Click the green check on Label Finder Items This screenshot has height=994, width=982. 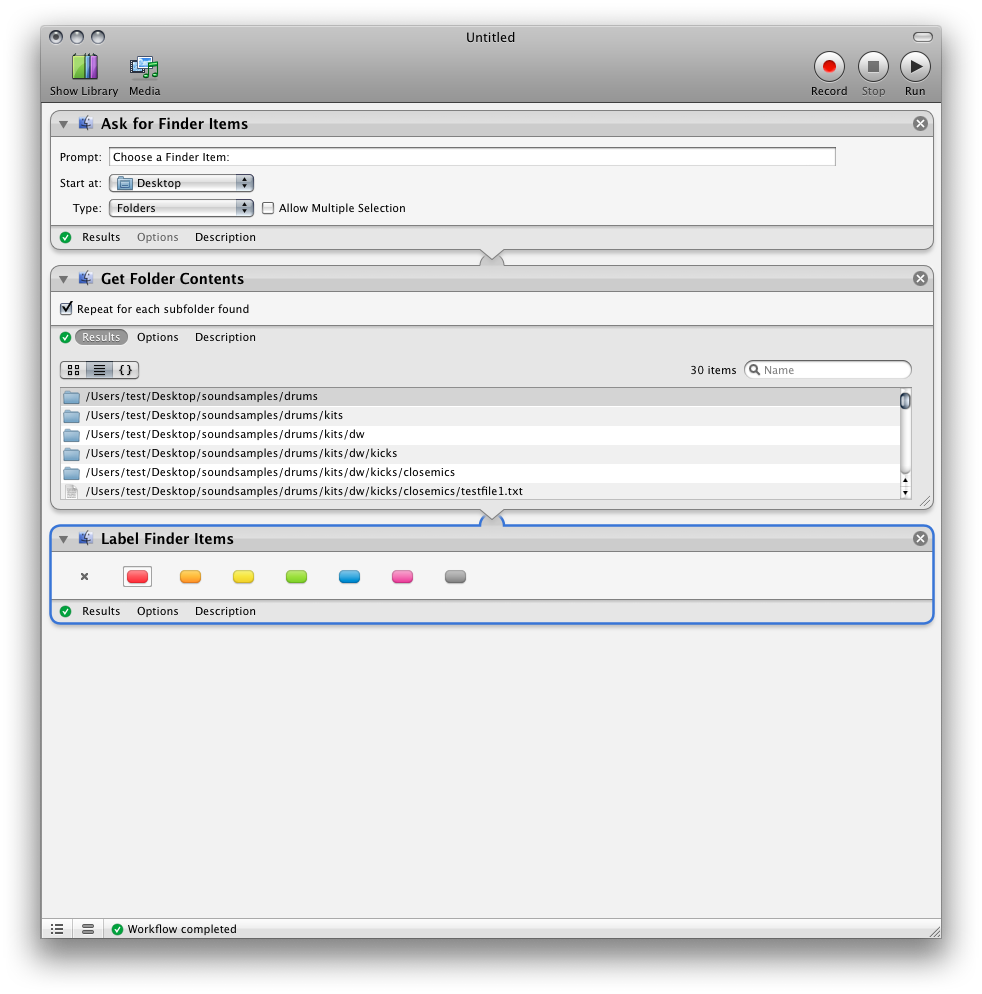coord(65,612)
